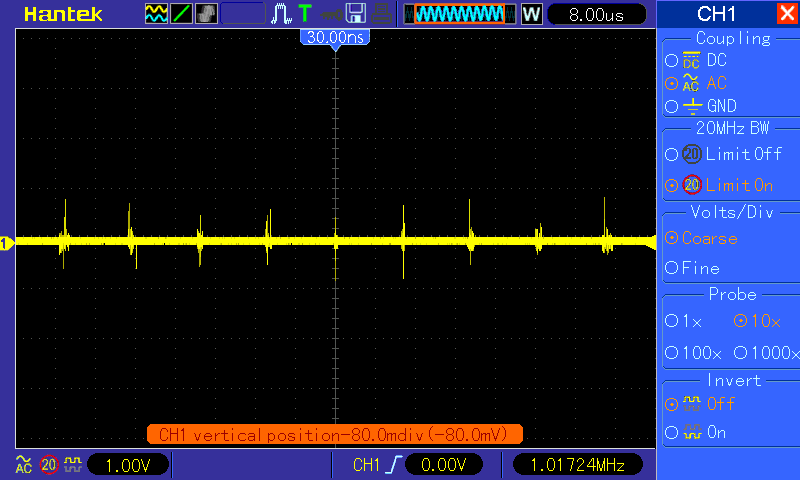Click the CH1 panel title

coord(716,14)
